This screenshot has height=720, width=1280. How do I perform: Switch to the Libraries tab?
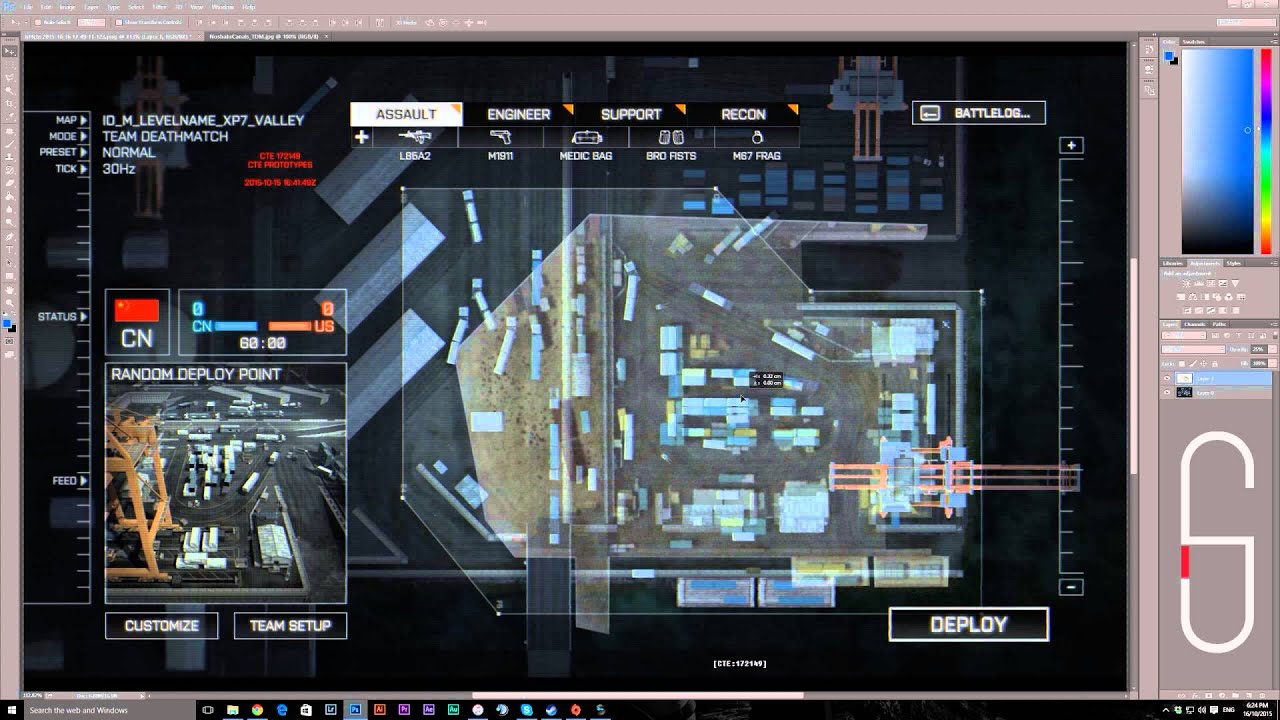point(1172,263)
